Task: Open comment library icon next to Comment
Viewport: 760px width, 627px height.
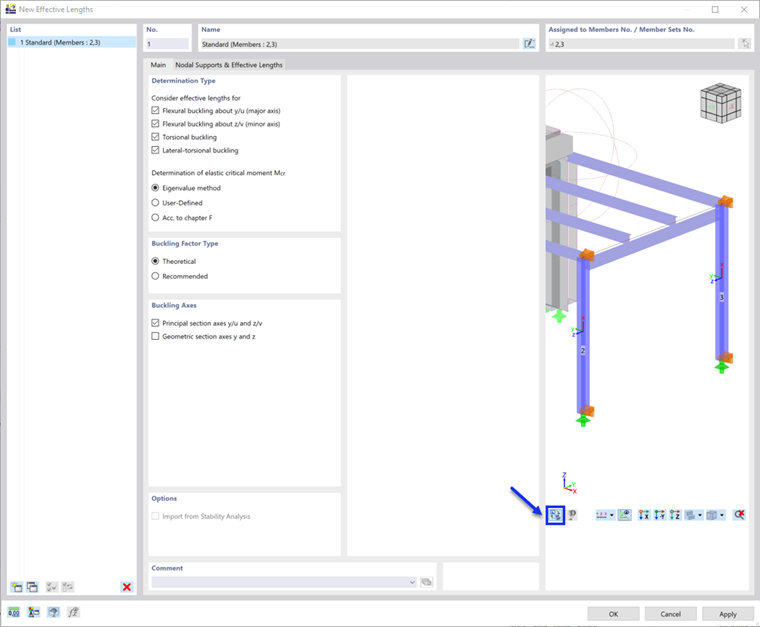Action: point(427,581)
